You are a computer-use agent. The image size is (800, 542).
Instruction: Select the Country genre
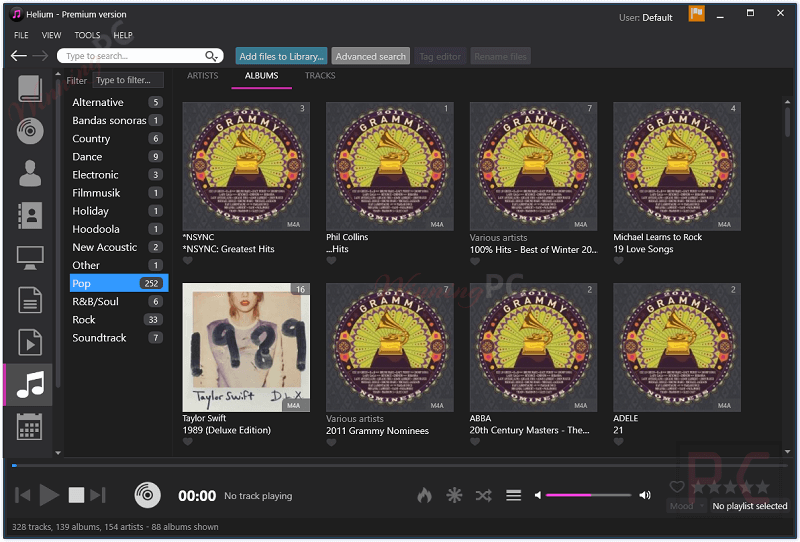[x=118, y=138]
